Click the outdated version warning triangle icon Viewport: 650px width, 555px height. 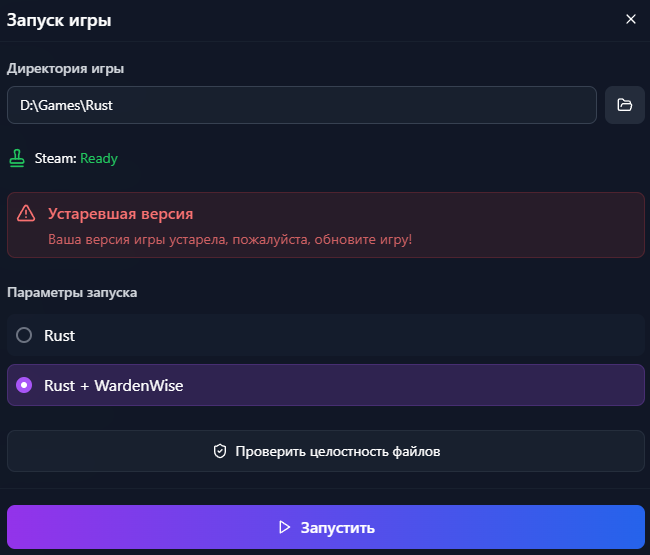[x=26, y=213]
